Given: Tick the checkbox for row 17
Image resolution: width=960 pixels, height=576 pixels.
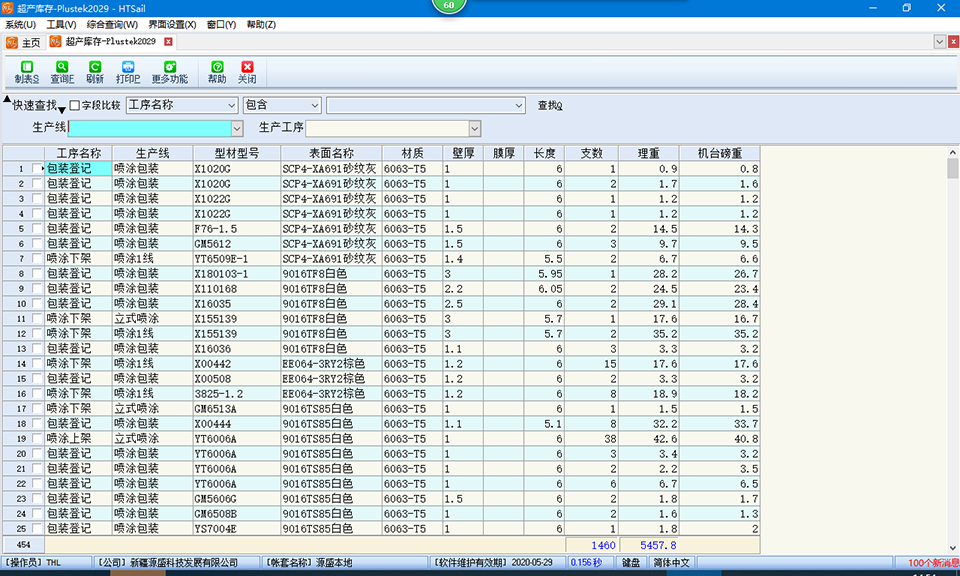Looking at the screenshot, I should coord(37,408).
